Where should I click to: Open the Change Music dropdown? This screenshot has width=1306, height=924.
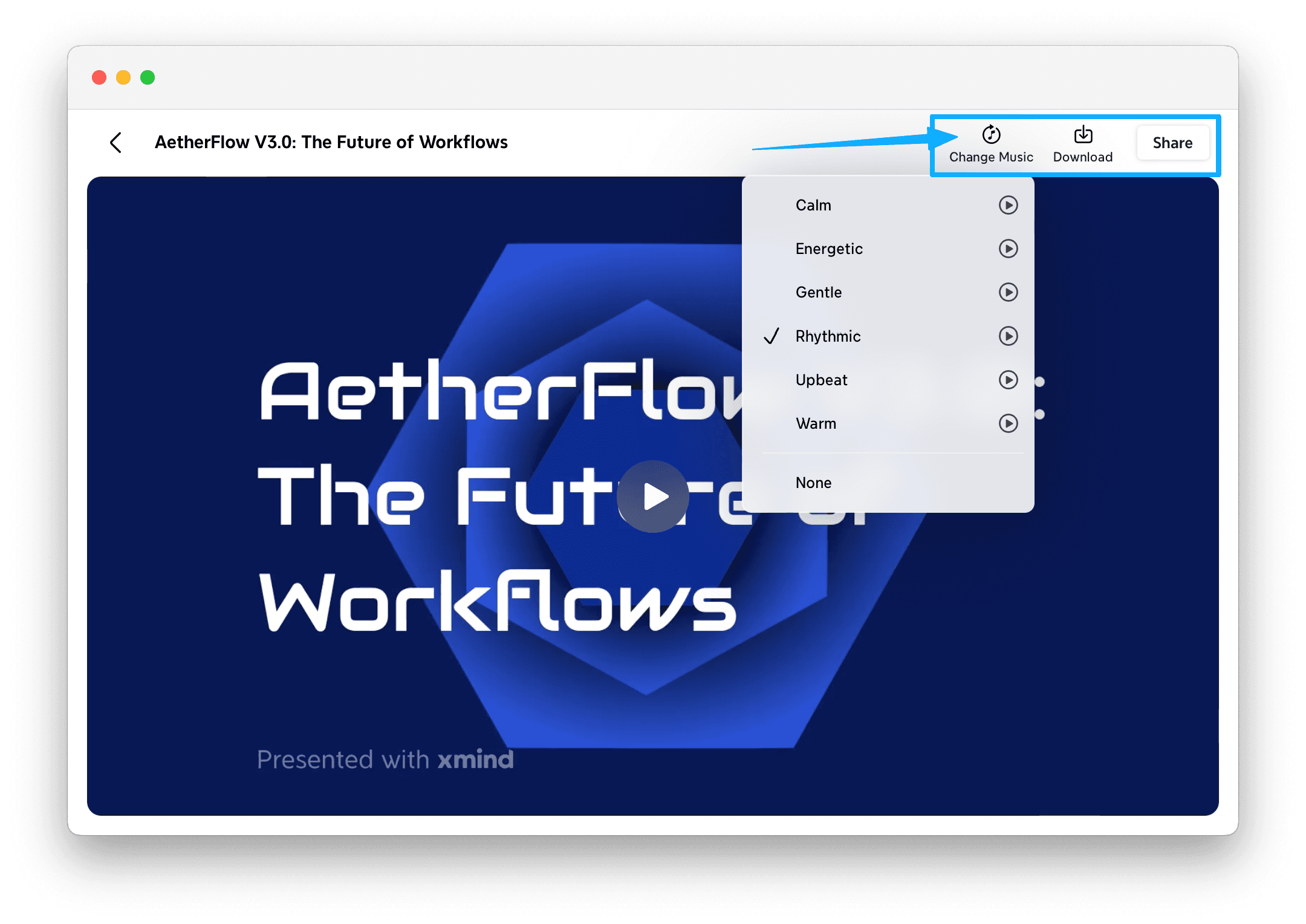point(991,143)
